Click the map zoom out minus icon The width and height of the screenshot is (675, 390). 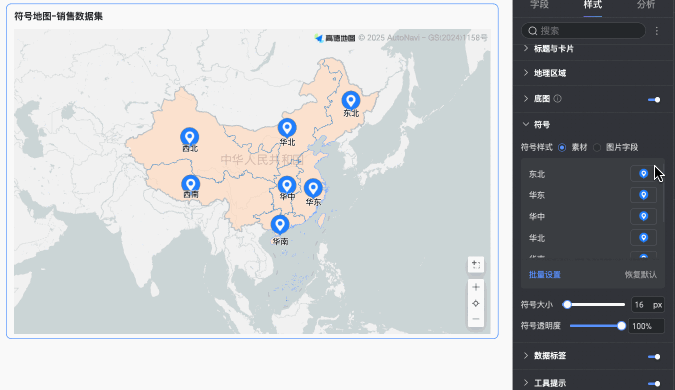[x=476, y=319]
